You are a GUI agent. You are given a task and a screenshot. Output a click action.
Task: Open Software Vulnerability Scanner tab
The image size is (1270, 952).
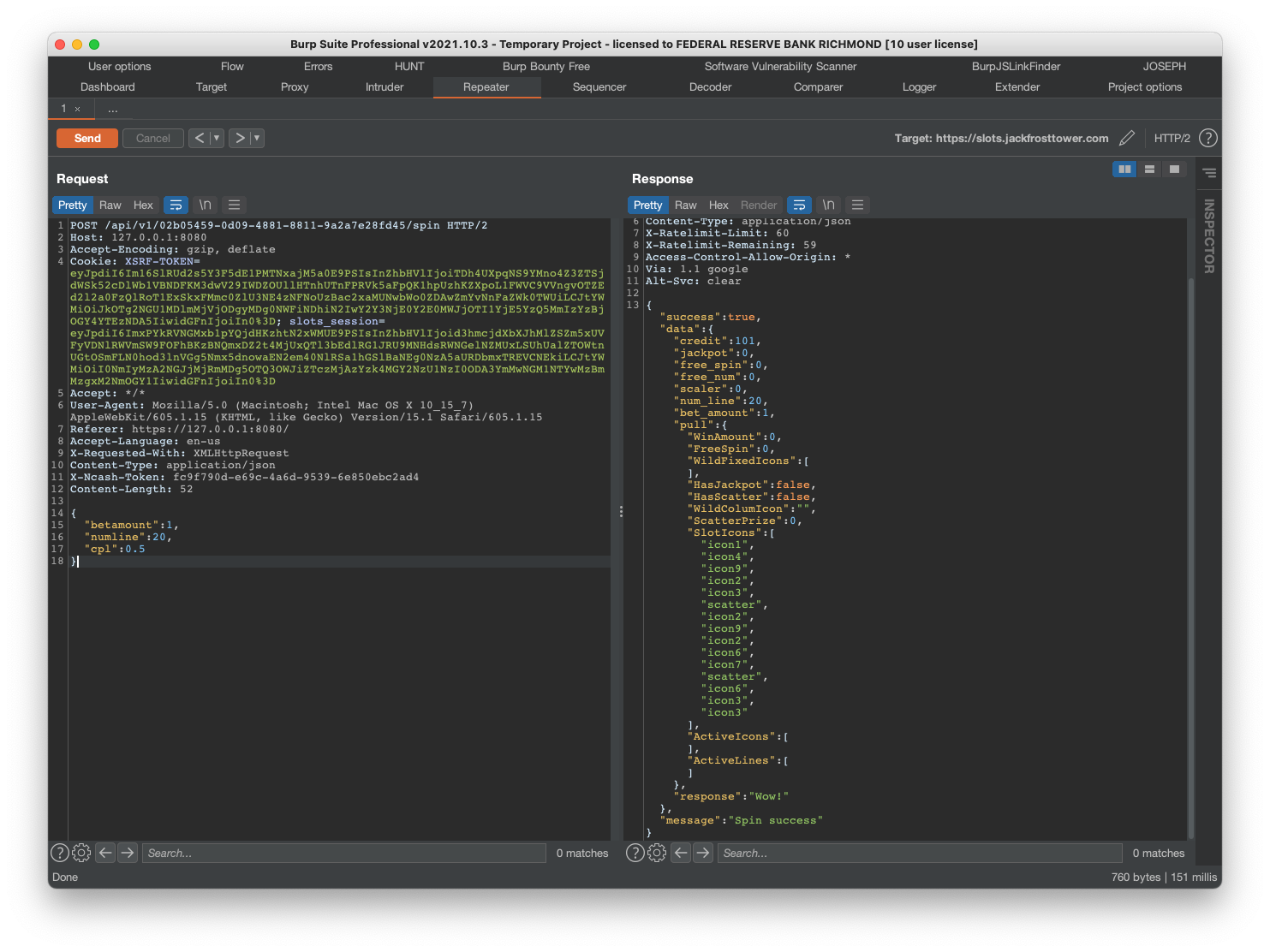[780, 67]
